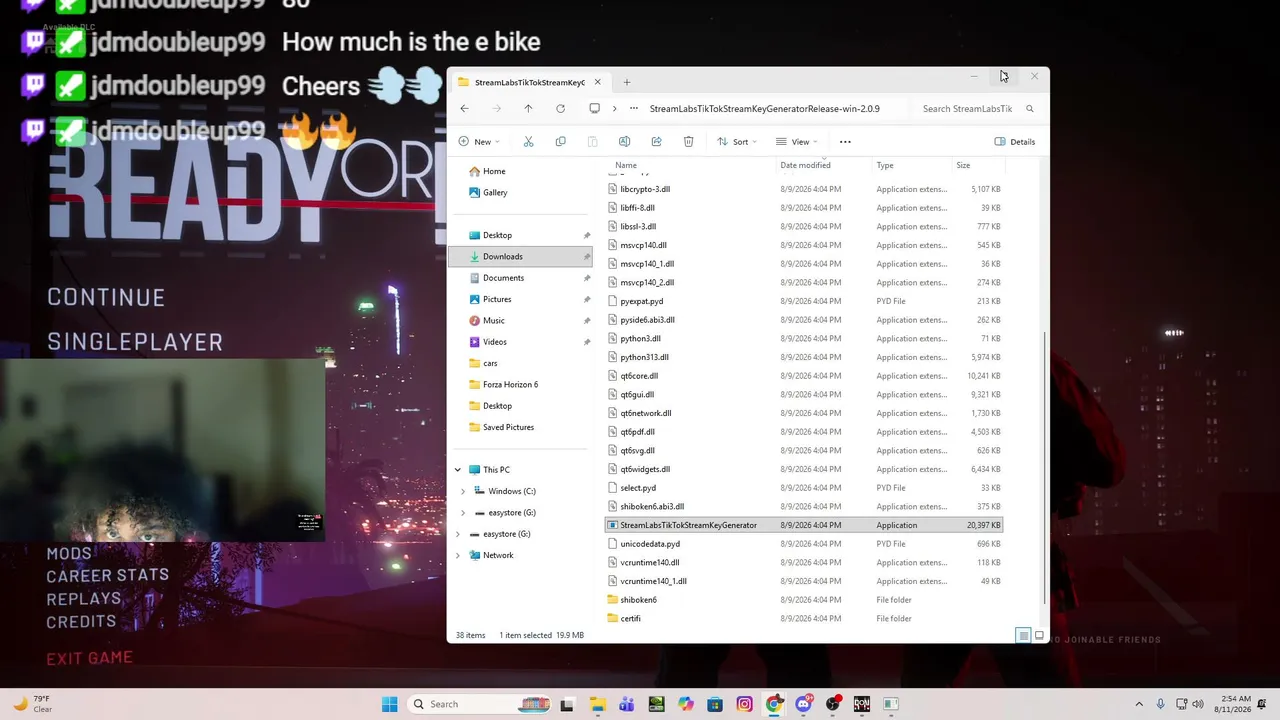
Task: Go back in File Explorer
Action: click(464, 108)
